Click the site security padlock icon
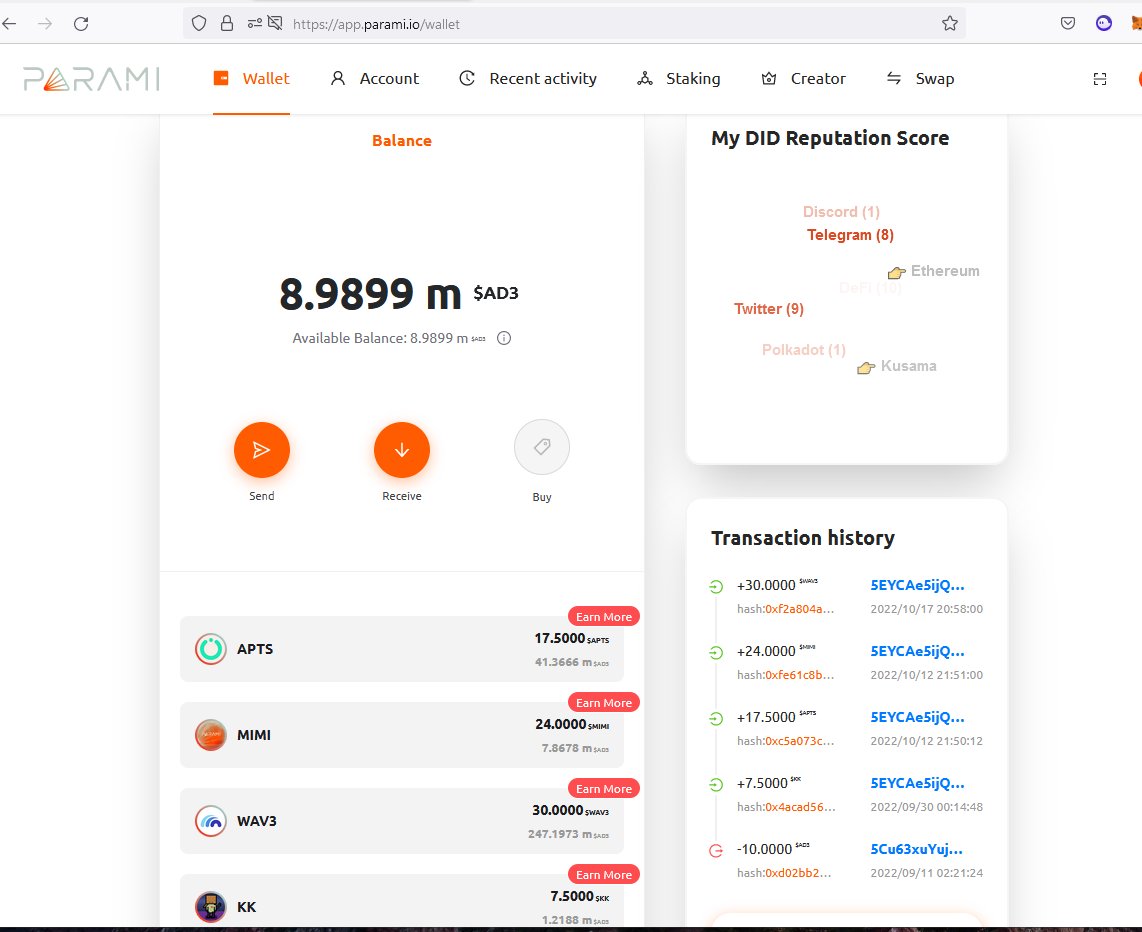1142x932 pixels. pyautogui.click(x=227, y=23)
